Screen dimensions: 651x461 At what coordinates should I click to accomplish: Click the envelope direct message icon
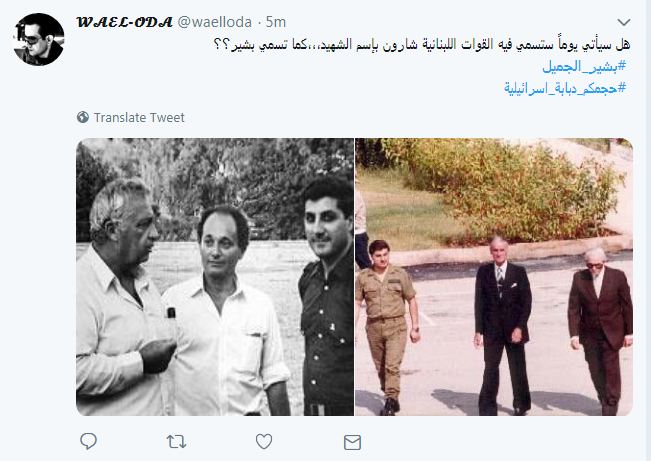[x=352, y=442]
